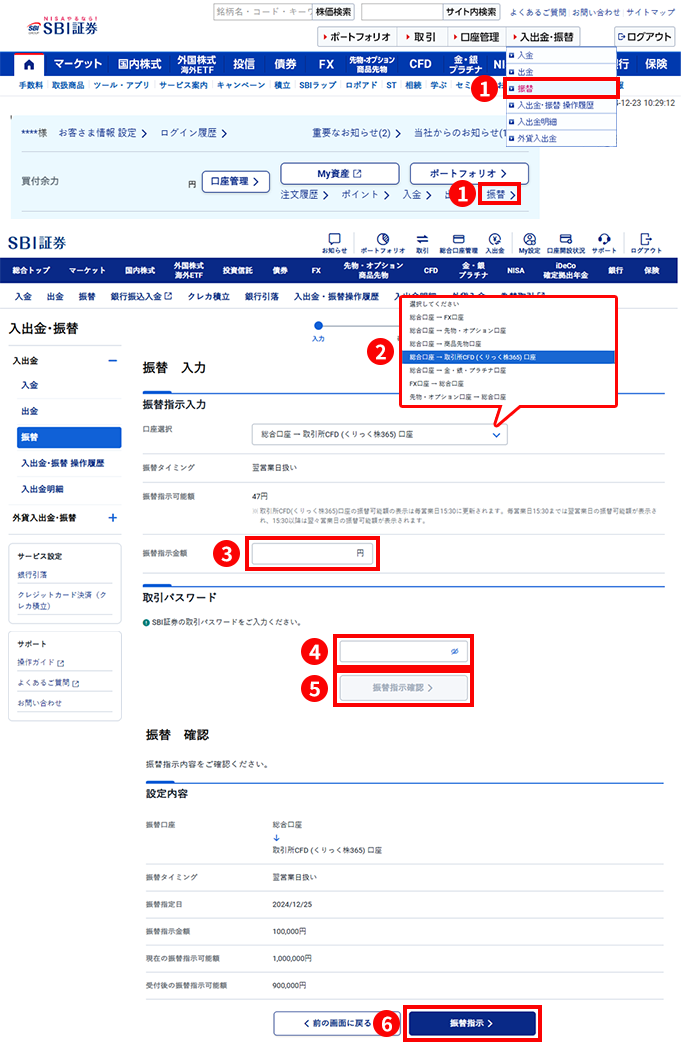Click クレカ積立 sub-nav link

[209, 296]
